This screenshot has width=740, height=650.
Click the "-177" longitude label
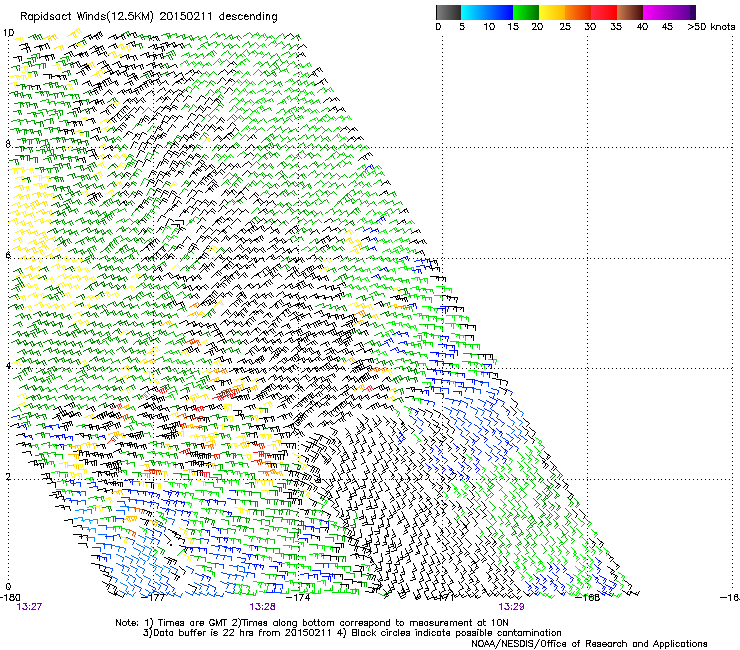(x=154, y=598)
